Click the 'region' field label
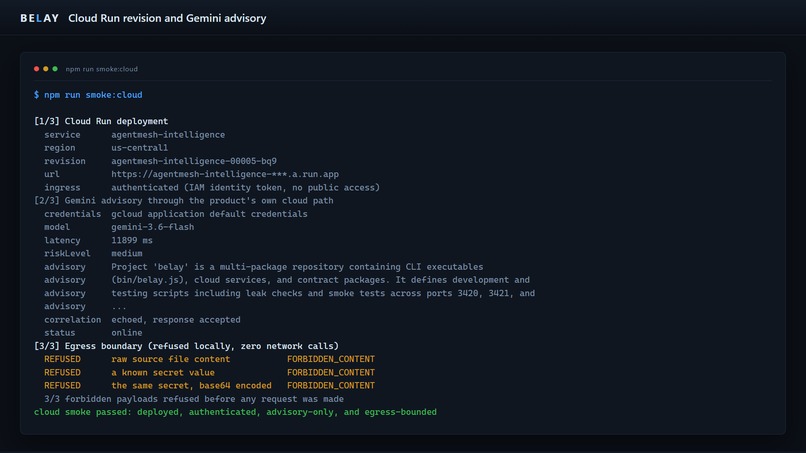 pos(60,148)
